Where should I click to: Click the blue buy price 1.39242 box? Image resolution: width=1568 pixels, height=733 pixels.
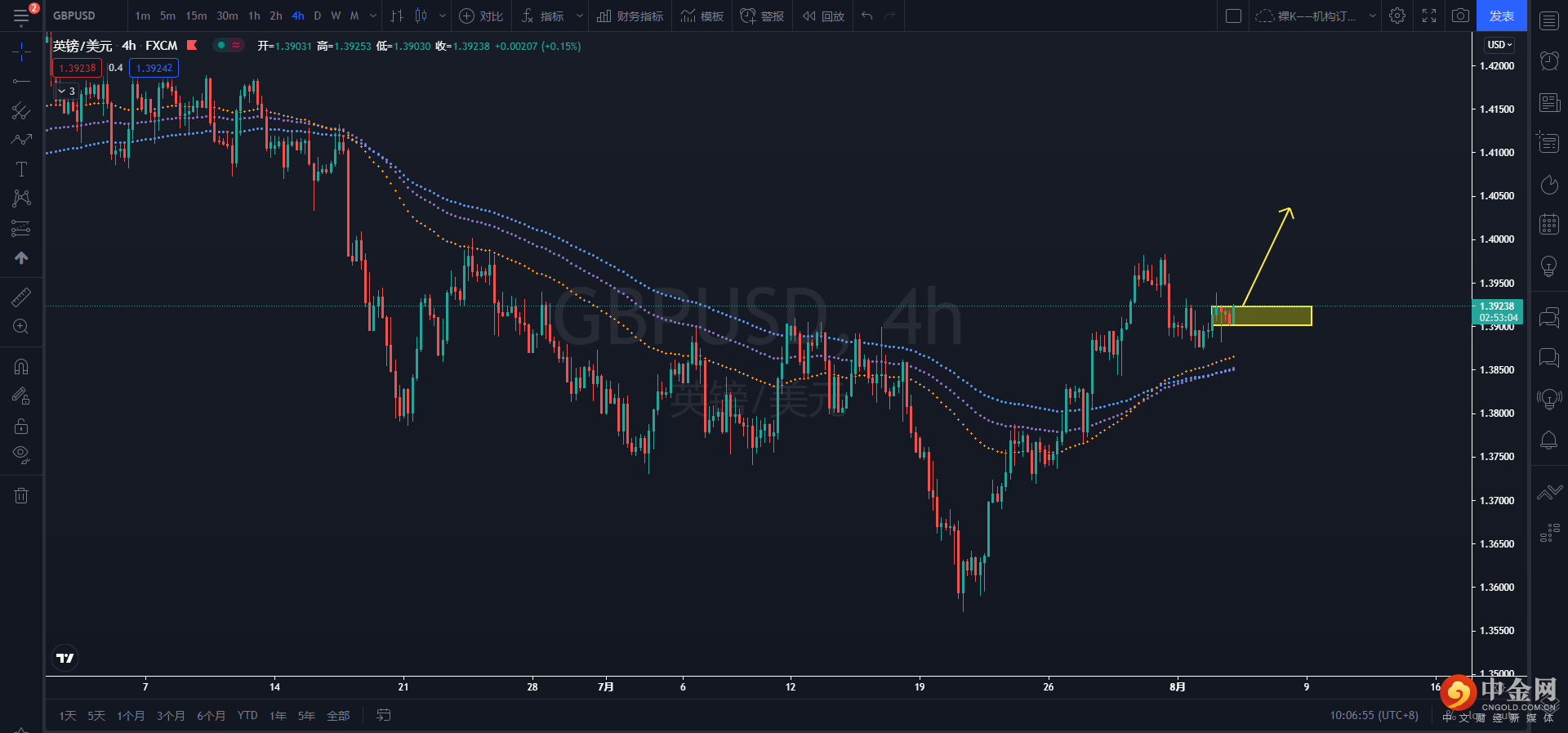154,68
